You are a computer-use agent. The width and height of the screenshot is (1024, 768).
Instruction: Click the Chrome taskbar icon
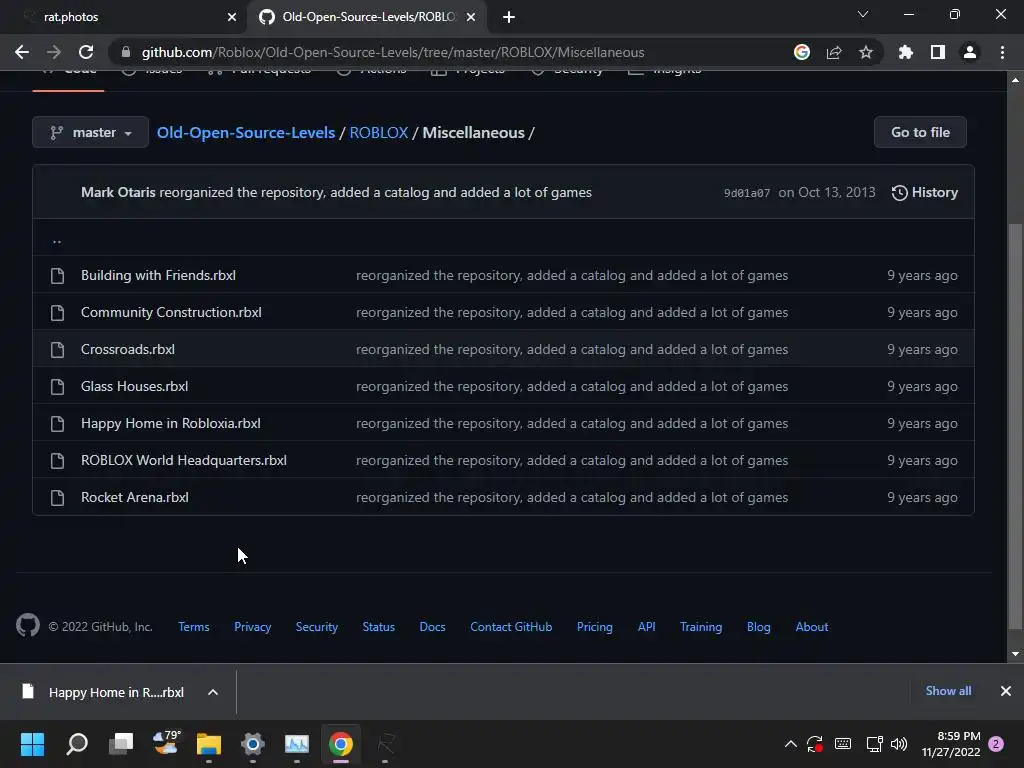[x=340, y=744]
